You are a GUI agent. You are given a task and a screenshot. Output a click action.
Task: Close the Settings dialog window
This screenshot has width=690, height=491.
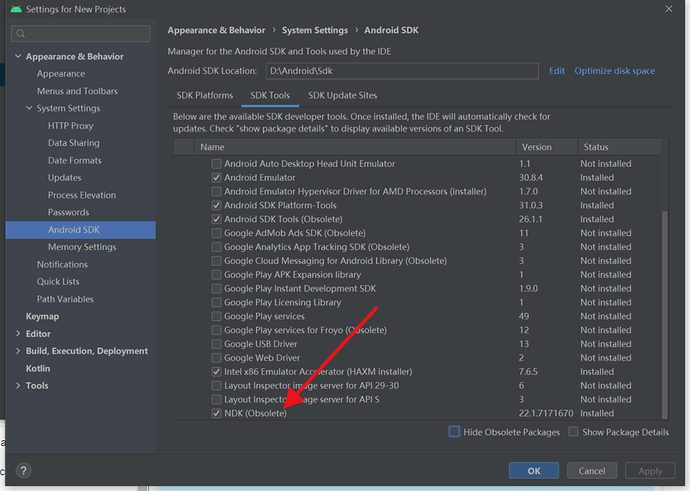667,9
